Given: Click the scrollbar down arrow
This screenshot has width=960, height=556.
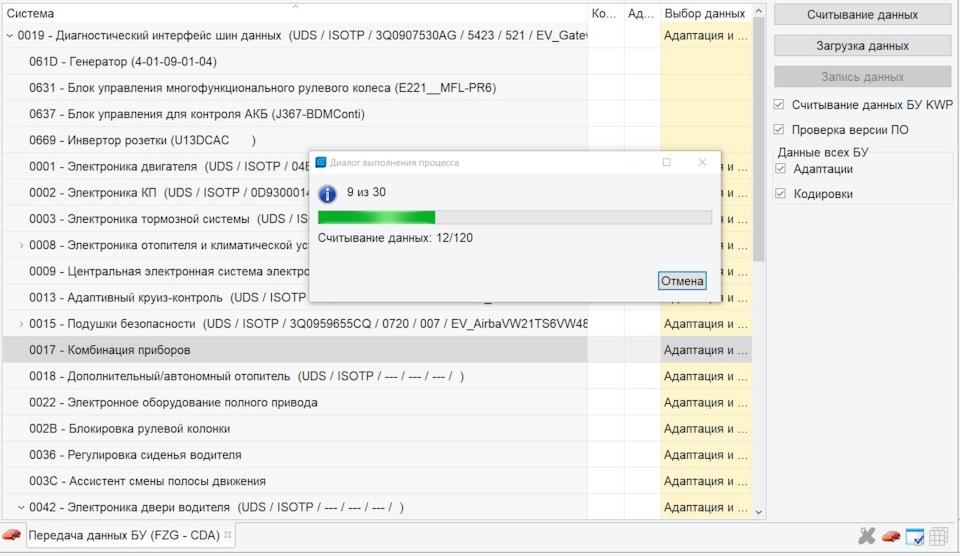Looking at the screenshot, I should (x=759, y=513).
